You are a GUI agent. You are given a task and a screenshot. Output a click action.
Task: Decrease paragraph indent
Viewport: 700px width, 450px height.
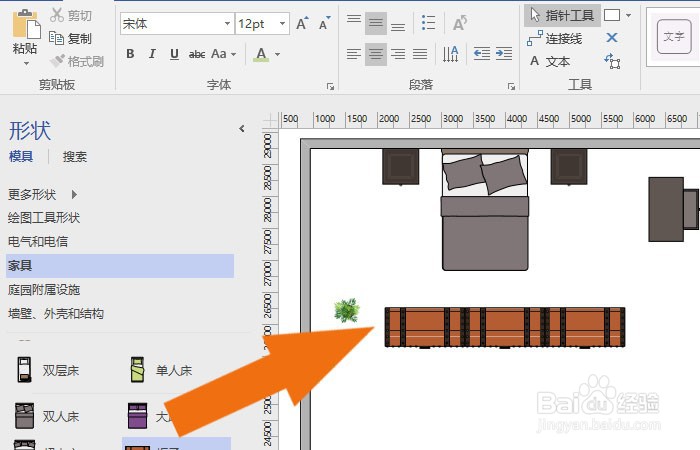coord(482,54)
